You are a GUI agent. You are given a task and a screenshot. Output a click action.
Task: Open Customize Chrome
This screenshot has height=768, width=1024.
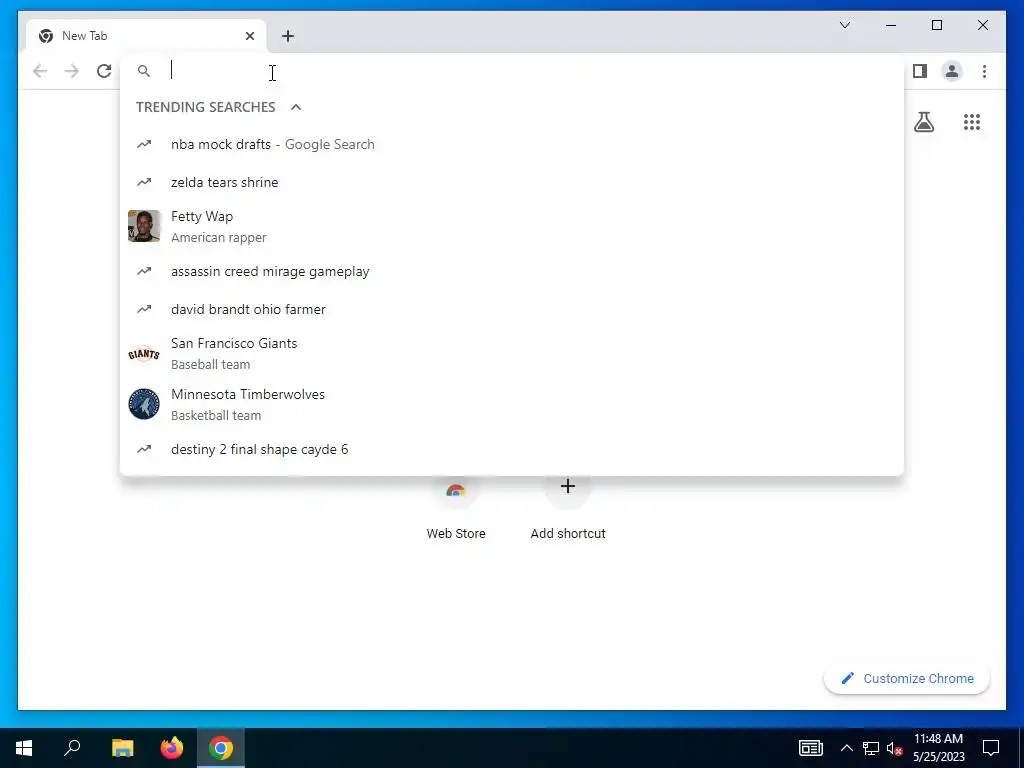(x=907, y=679)
